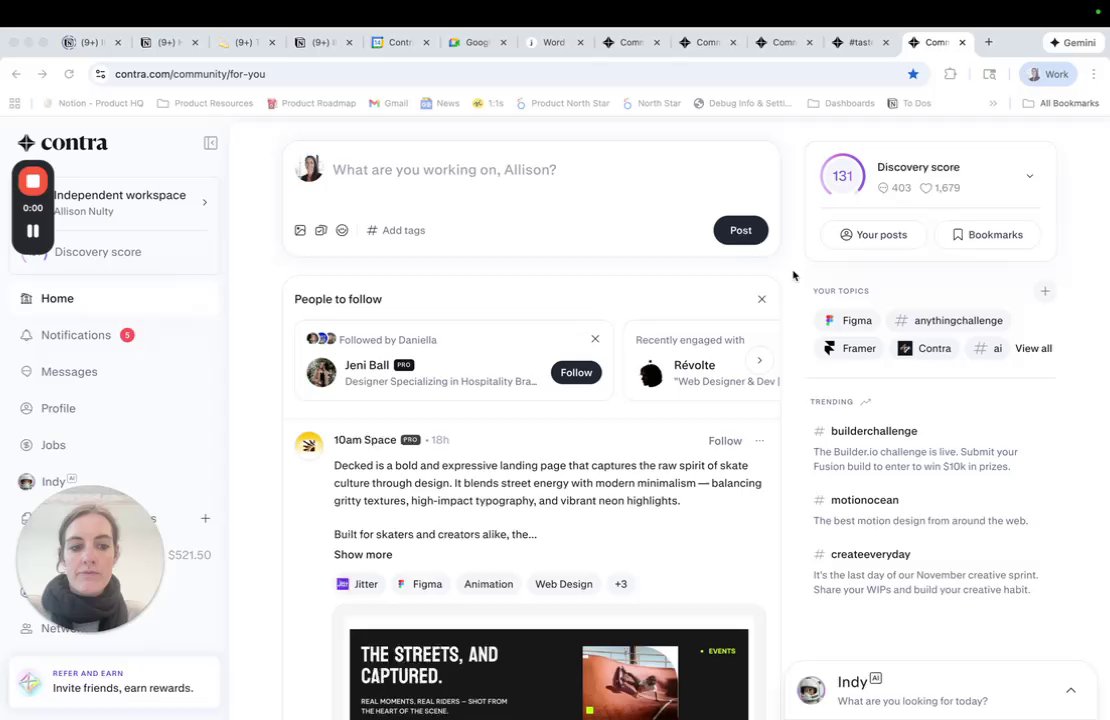
Task: Open the builderchallenge trending topic
Action: [874, 431]
